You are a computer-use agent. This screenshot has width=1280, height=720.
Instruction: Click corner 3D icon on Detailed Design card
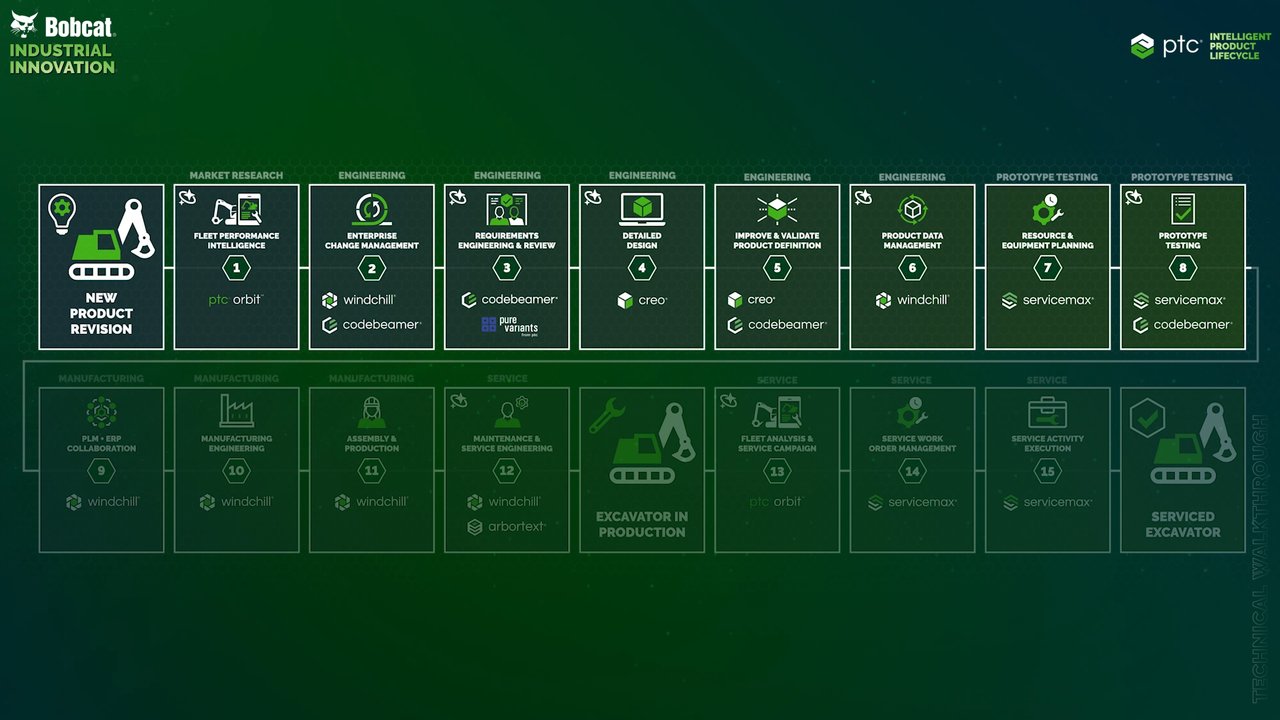(x=593, y=197)
